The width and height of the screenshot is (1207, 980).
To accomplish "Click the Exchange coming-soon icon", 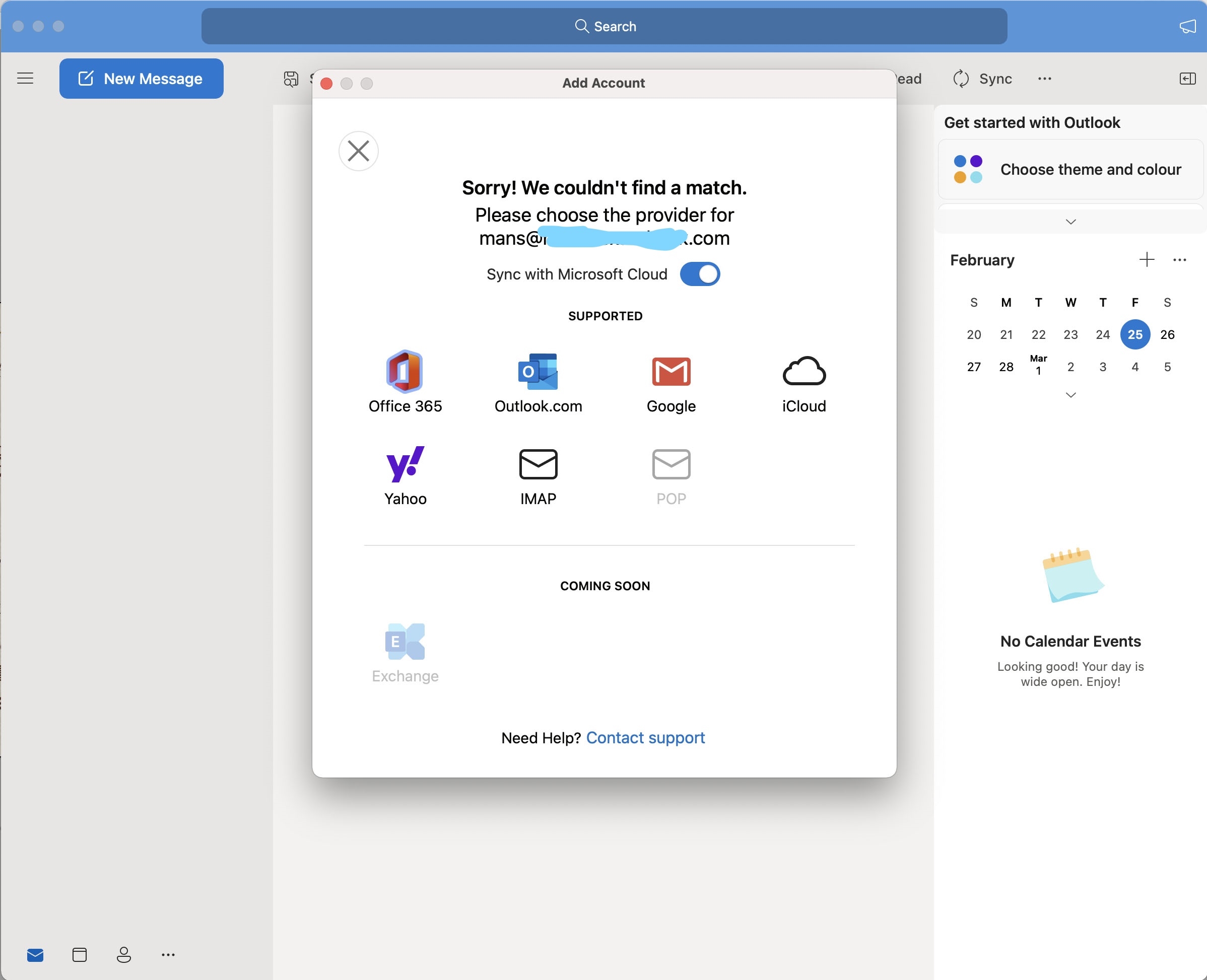I will pos(405,641).
